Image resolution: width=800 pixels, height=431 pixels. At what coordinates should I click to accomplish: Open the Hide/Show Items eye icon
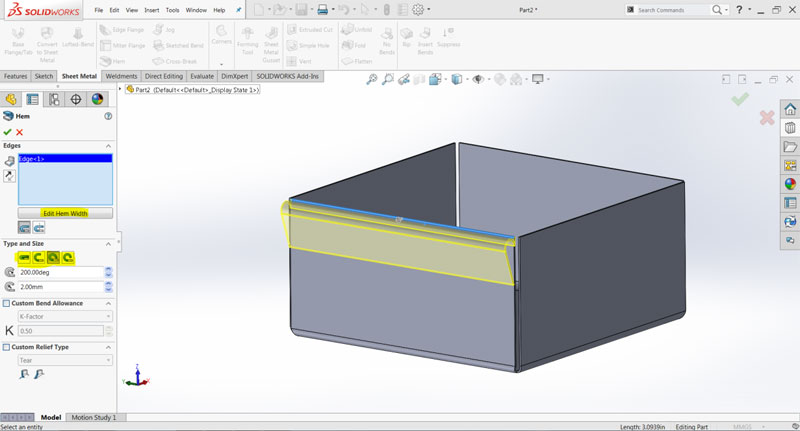pyautogui.click(x=478, y=79)
